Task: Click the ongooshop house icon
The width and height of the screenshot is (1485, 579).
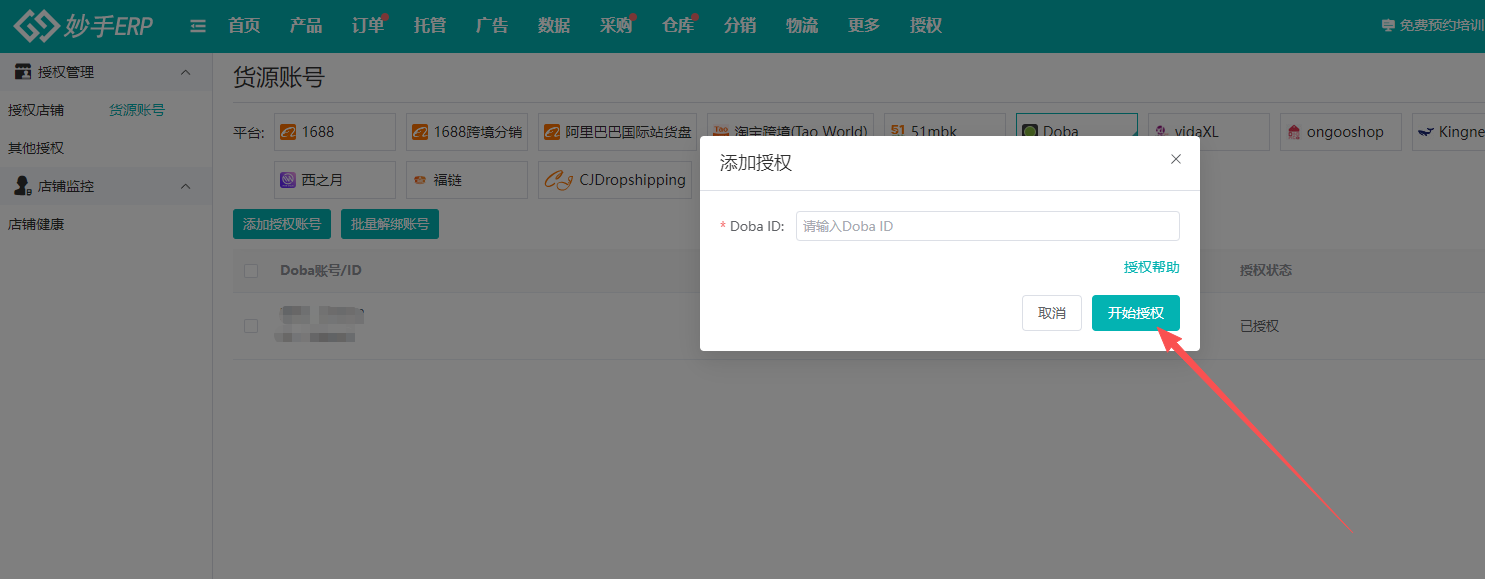Action: [1294, 132]
